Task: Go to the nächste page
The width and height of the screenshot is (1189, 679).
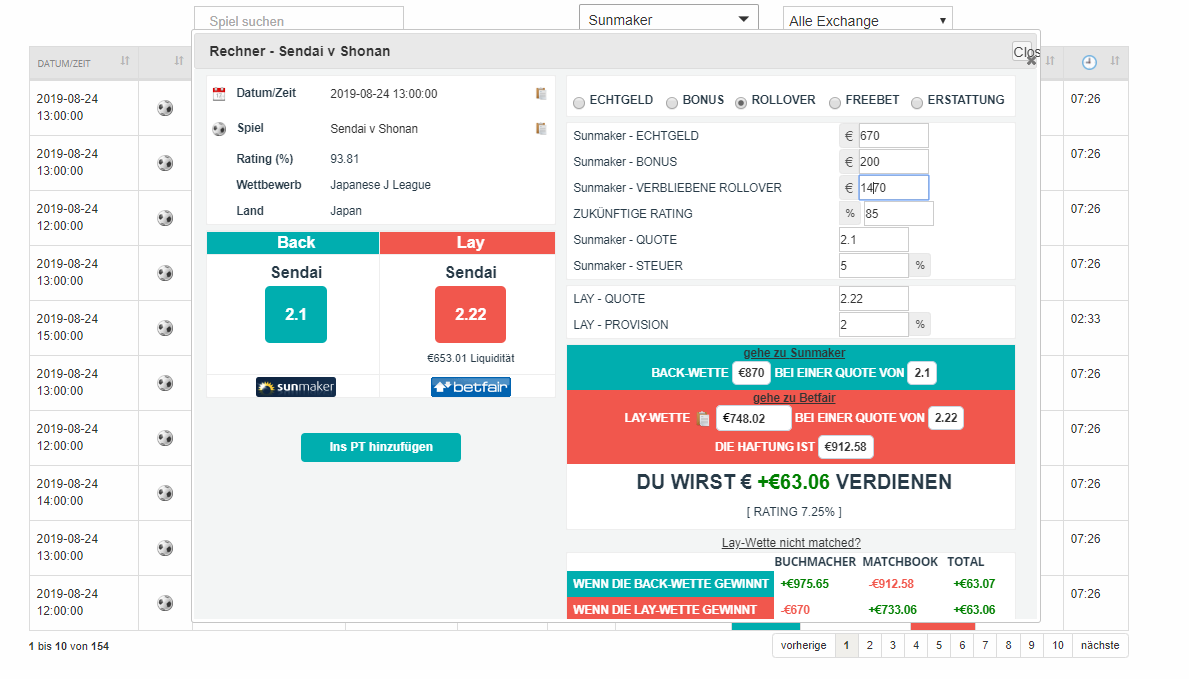Action: [x=1100, y=646]
